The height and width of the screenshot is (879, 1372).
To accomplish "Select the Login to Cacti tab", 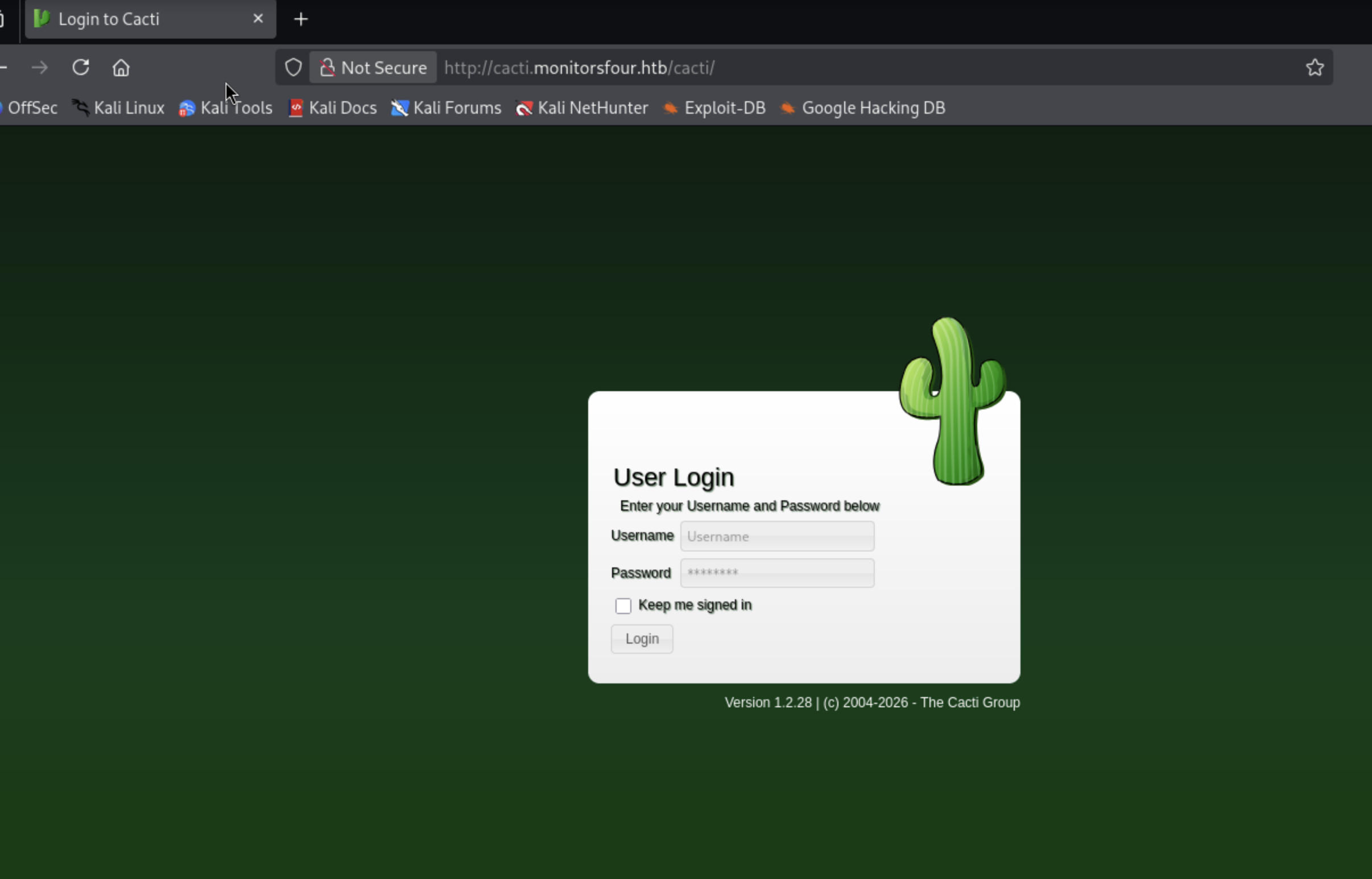I will (x=151, y=19).
